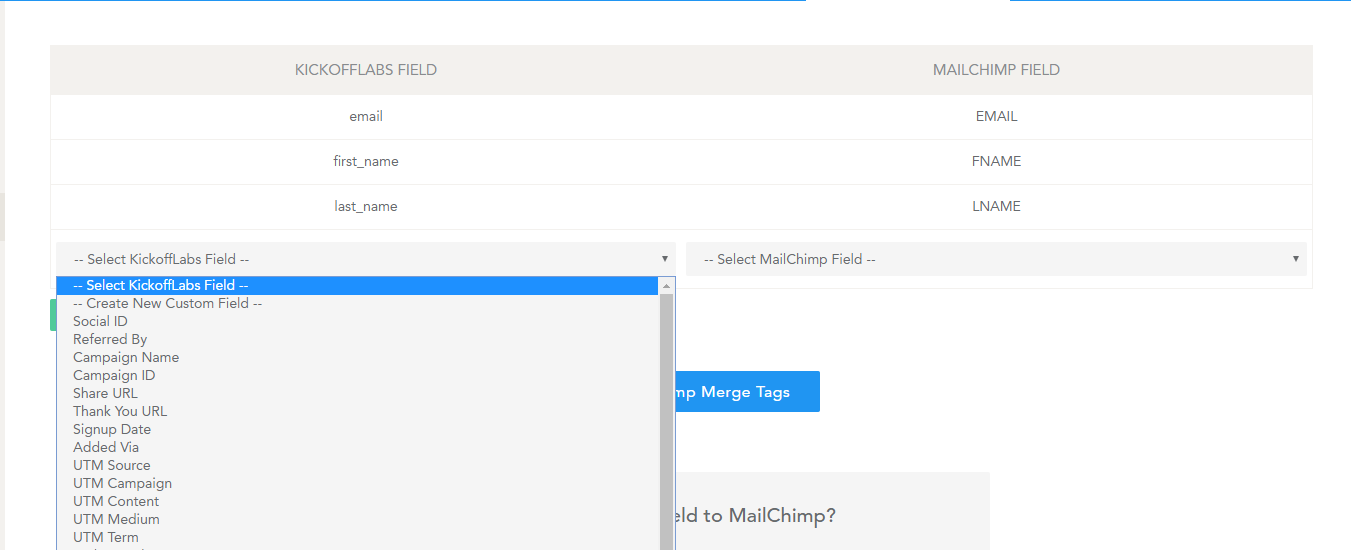The image size is (1351, 550).
Task: Select 'Referred By' from the list
Action: click(358, 339)
